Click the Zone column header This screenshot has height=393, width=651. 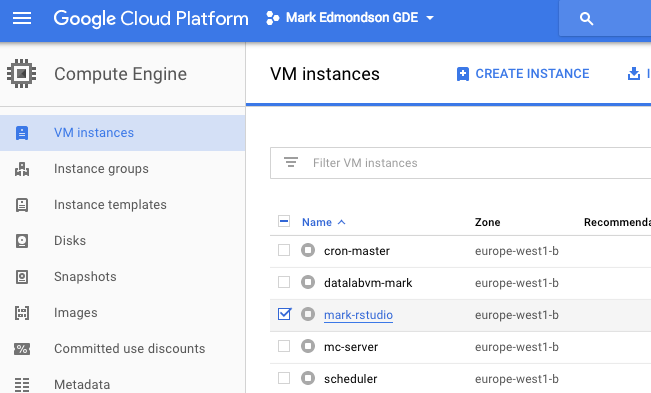(x=487, y=222)
